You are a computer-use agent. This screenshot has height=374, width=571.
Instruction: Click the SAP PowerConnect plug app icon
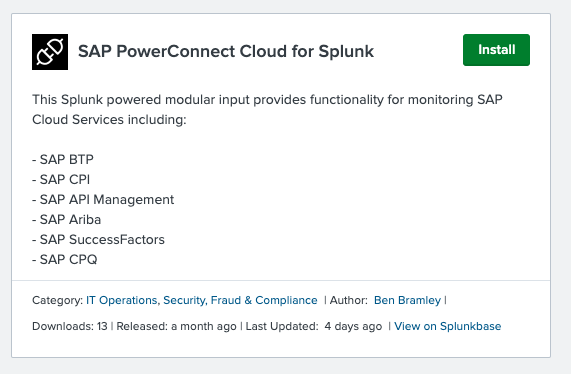coord(50,52)
